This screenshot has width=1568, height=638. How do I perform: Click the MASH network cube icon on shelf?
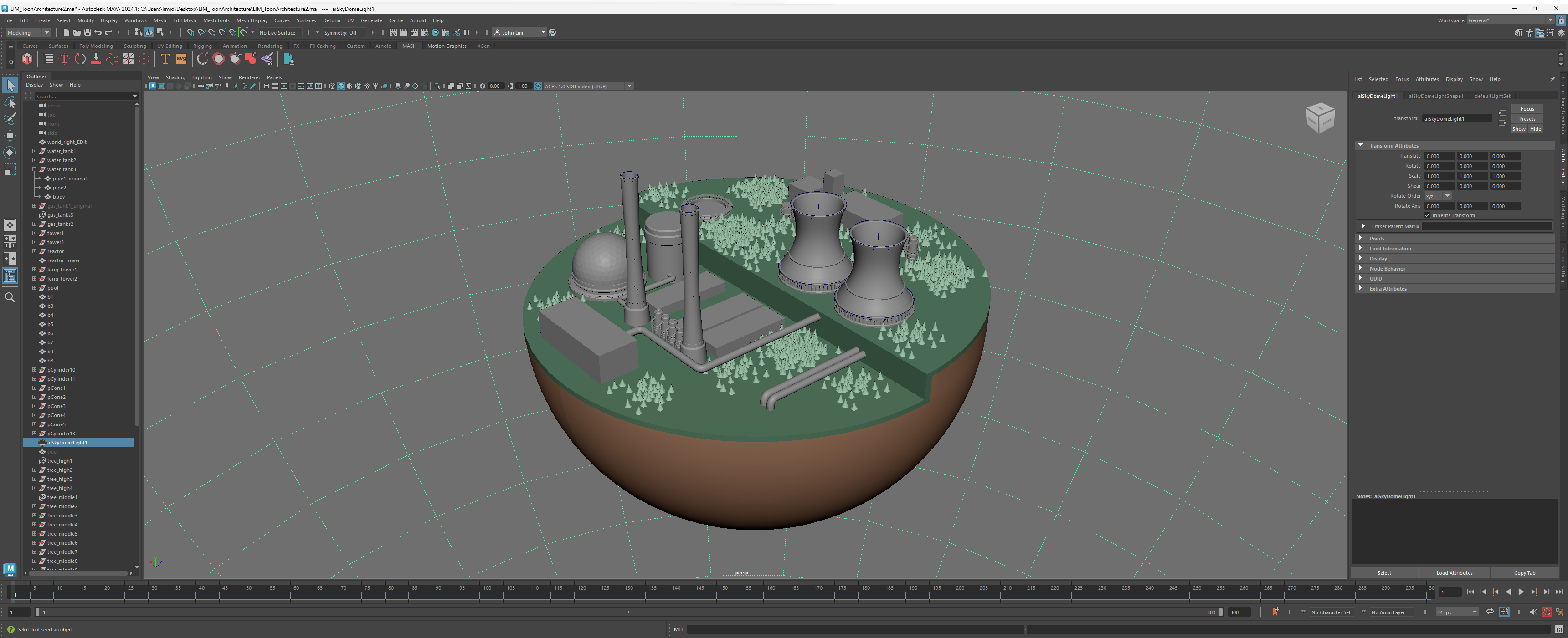coord(27,59)
